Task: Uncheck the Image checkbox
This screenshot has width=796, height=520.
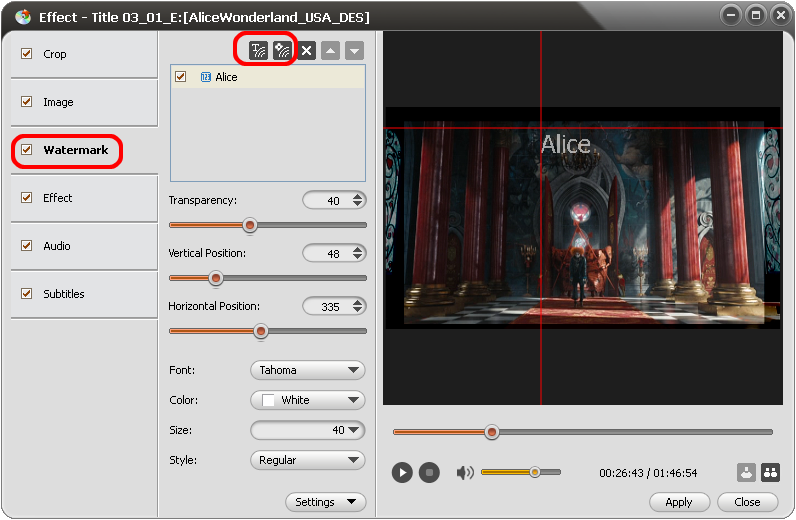Action: (x=26, y=102)
